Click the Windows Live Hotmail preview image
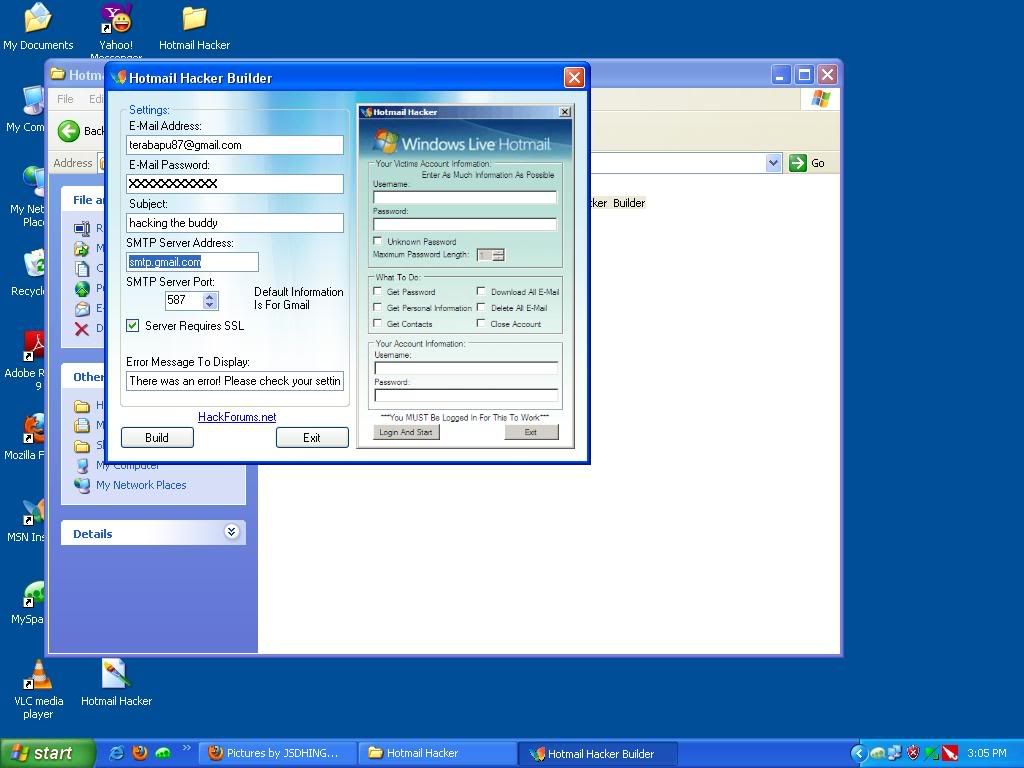This screenshot has width=1024, height=768. click(x=466, y=276)
